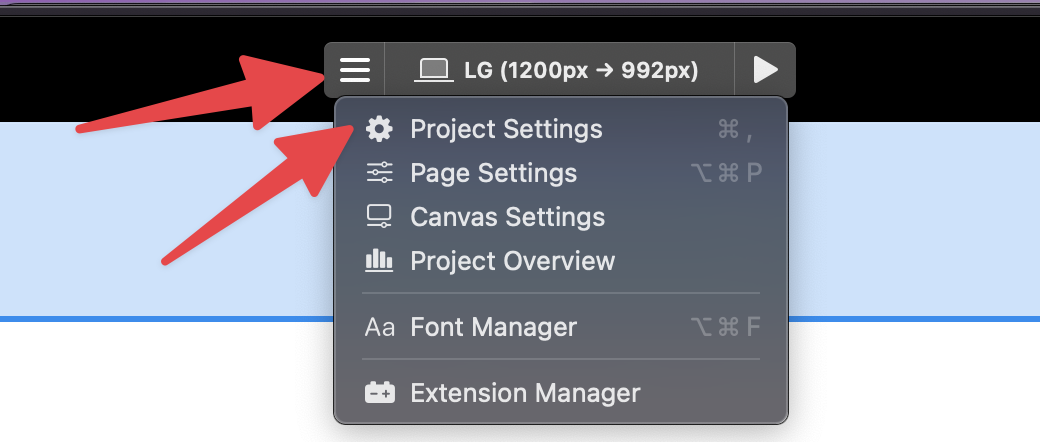Click the monitor icon beside Canvas Settings
This screenshot has height=442, width=1040.
coord(379,217)
